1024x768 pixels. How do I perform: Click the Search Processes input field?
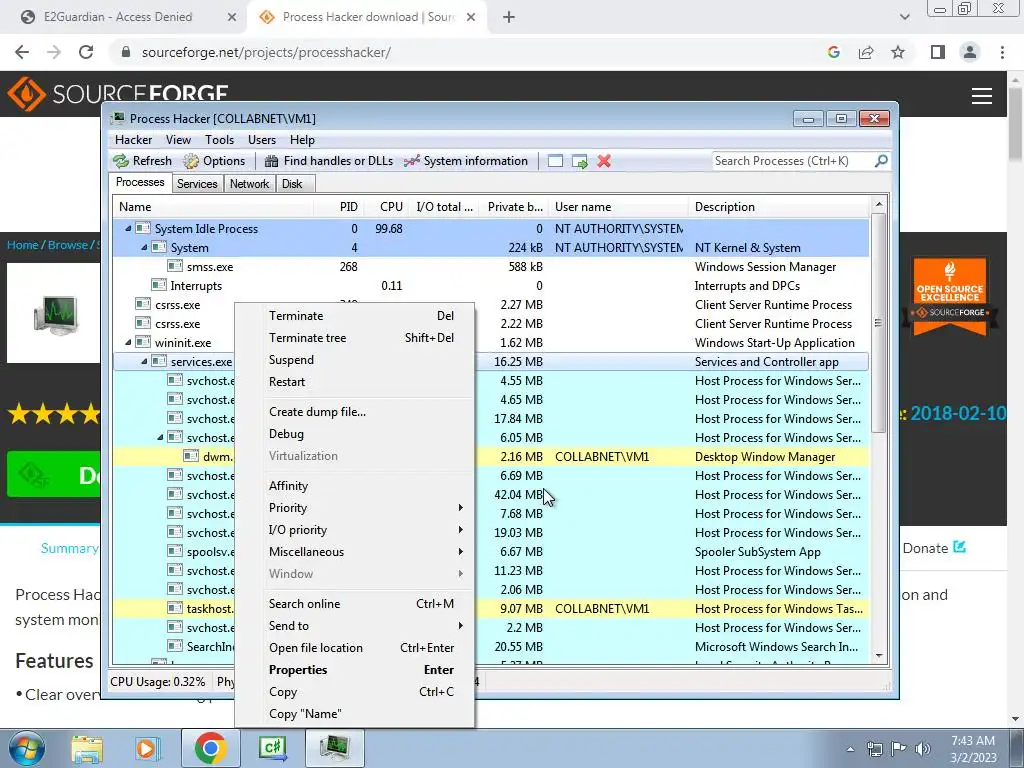[x=792, y=161]
